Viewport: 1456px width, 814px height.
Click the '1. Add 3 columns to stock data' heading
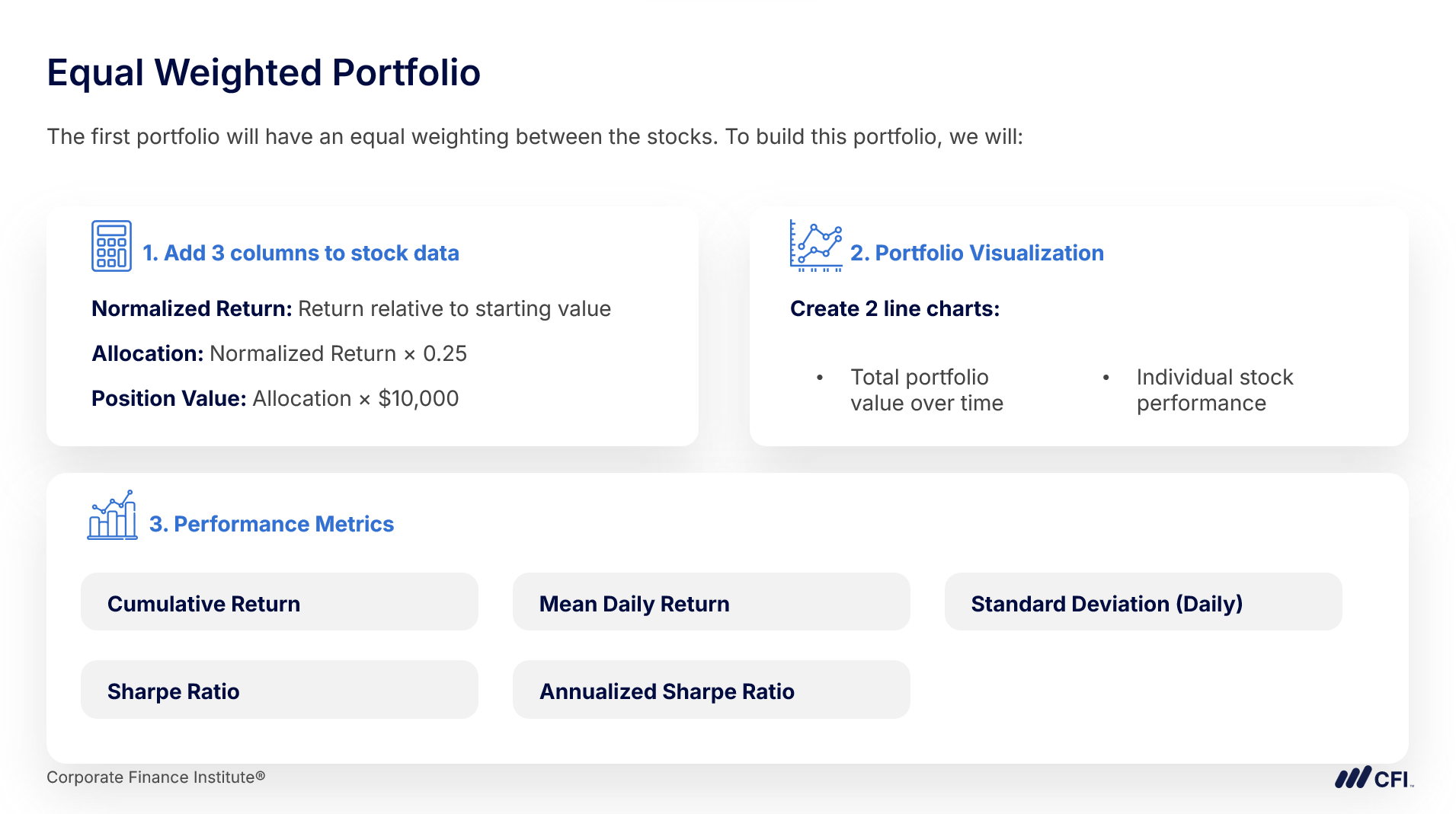point(301,253)
